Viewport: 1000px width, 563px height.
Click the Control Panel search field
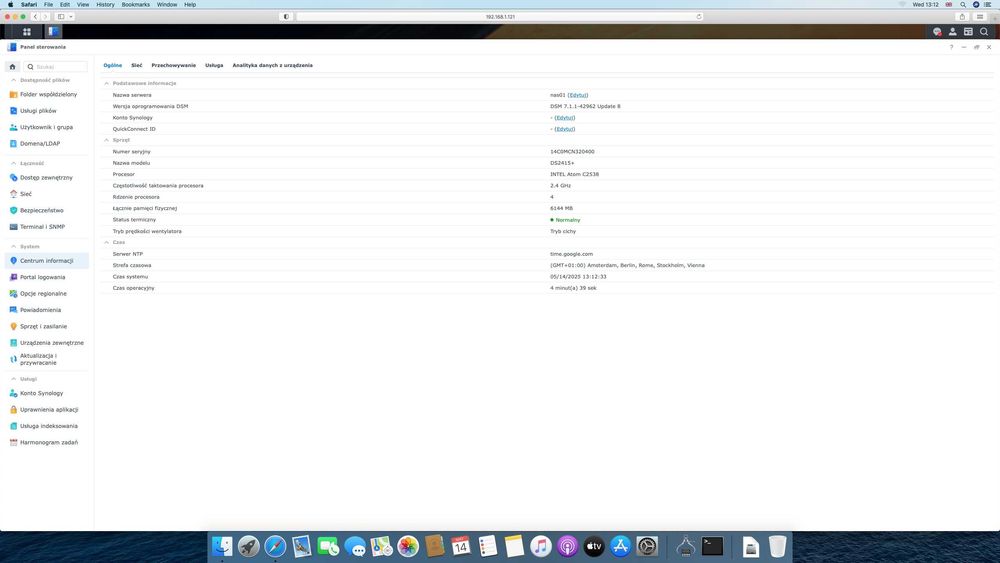(55, 66)
